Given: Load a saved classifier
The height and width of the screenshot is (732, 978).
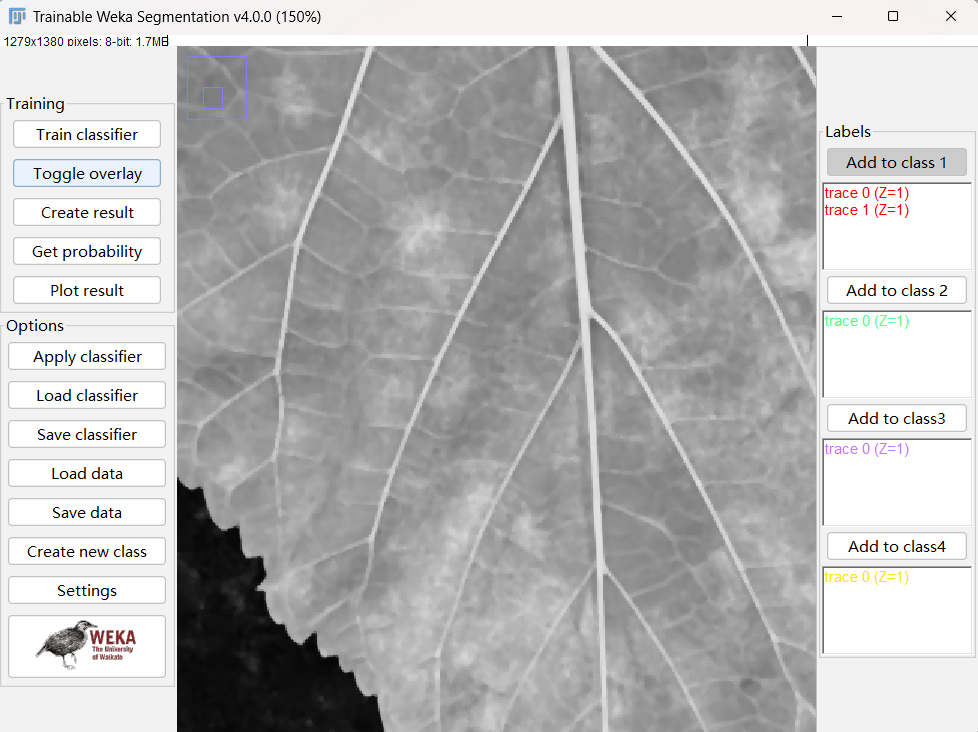Looking at the screenshot, I should tap(86, 395).
